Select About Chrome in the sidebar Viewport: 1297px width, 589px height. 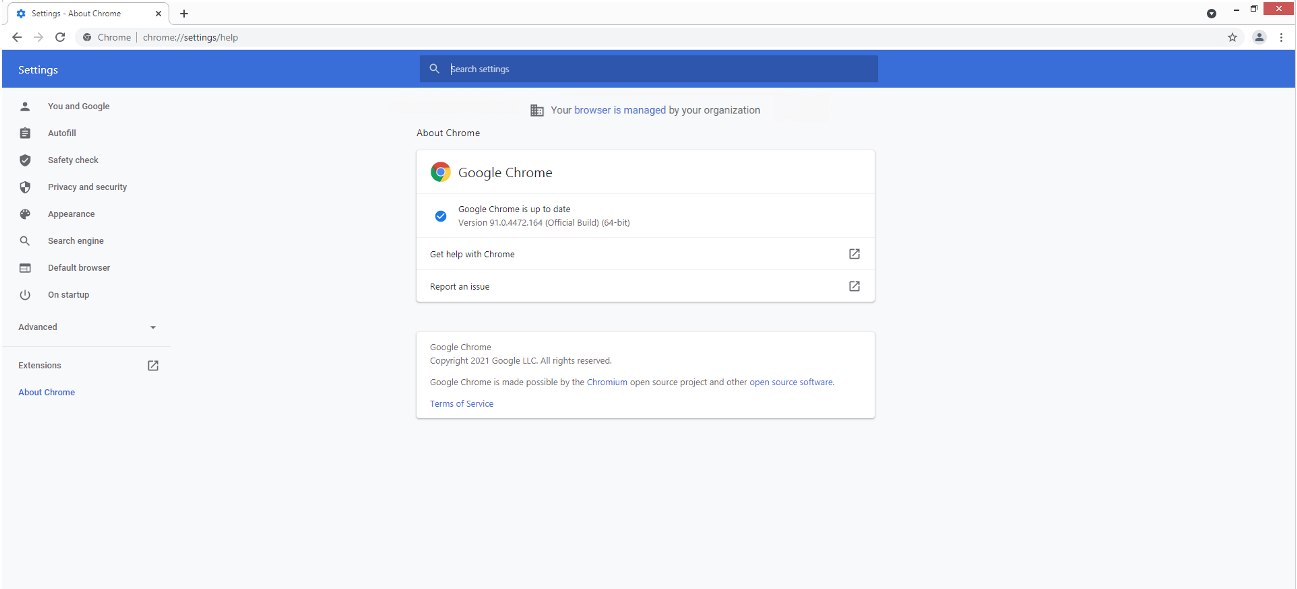[x=46, y=392]
